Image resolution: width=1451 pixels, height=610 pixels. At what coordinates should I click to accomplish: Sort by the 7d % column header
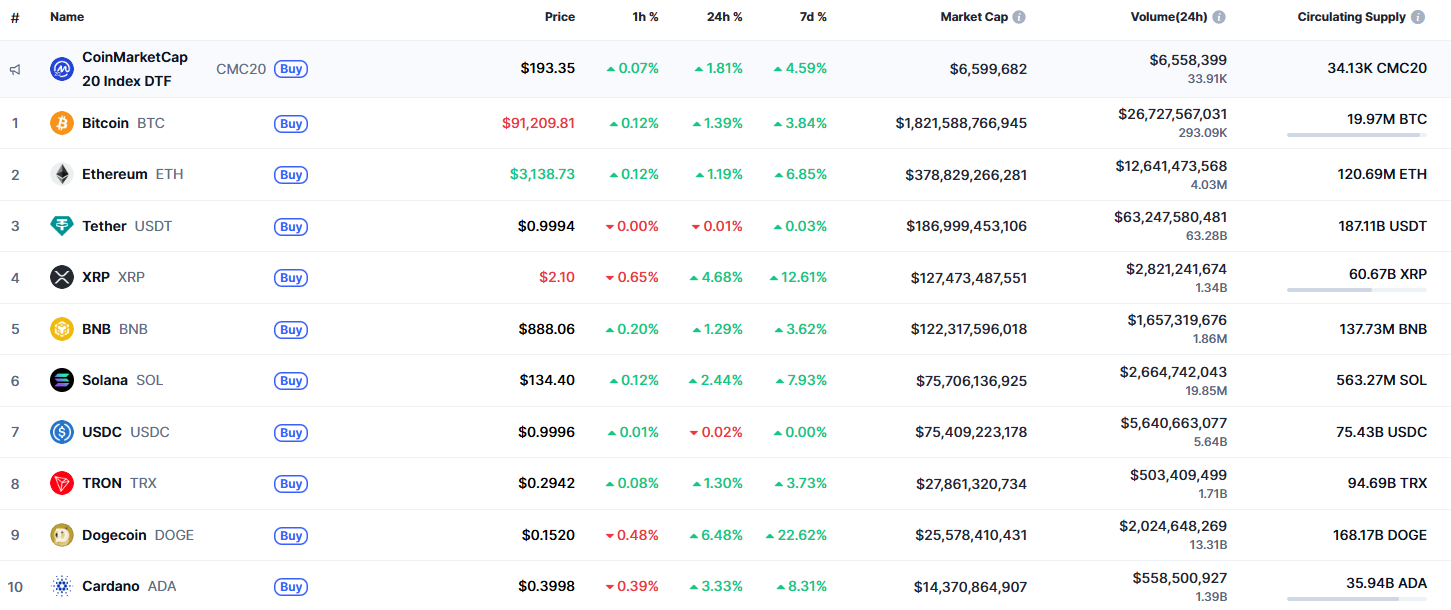click(x=812, y=17)
